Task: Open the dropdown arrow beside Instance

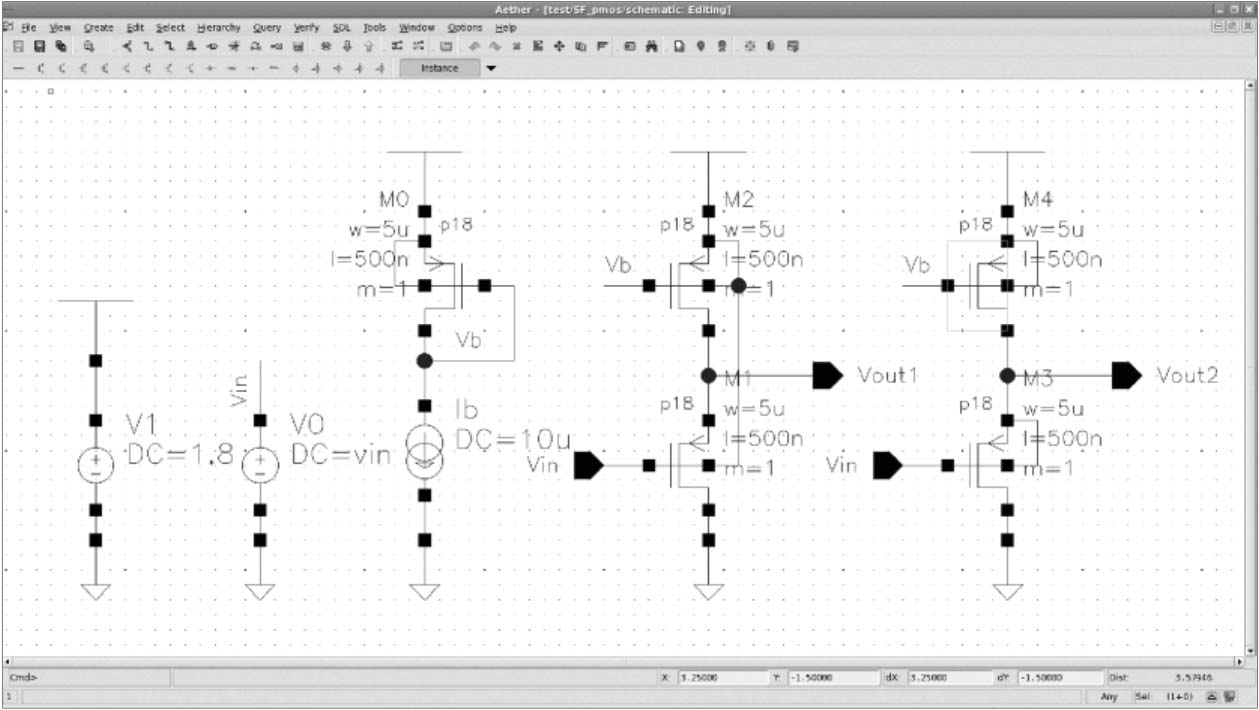Action: (x=490, y=68)
